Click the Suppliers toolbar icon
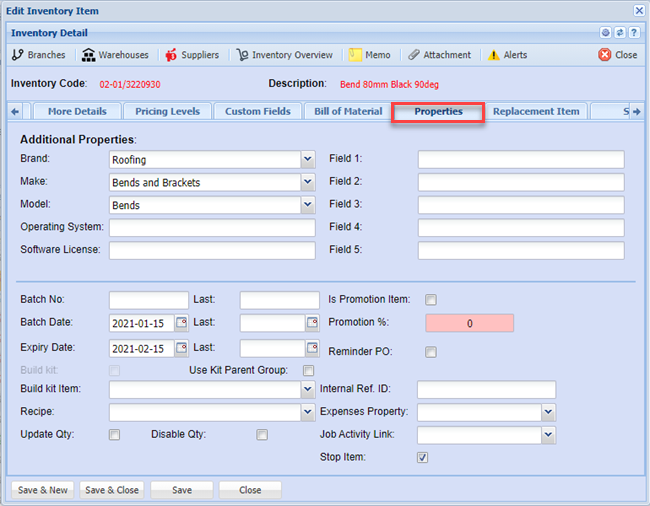This screenshot has width=650, height=506. (x=171, y=55)
